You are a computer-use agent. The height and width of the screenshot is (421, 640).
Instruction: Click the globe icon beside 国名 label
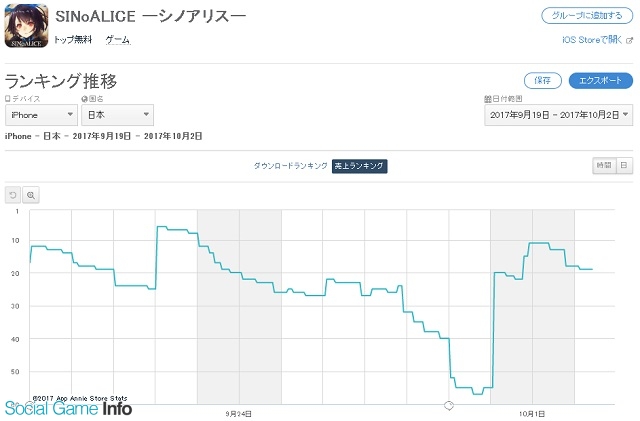[x=84, y=99]
